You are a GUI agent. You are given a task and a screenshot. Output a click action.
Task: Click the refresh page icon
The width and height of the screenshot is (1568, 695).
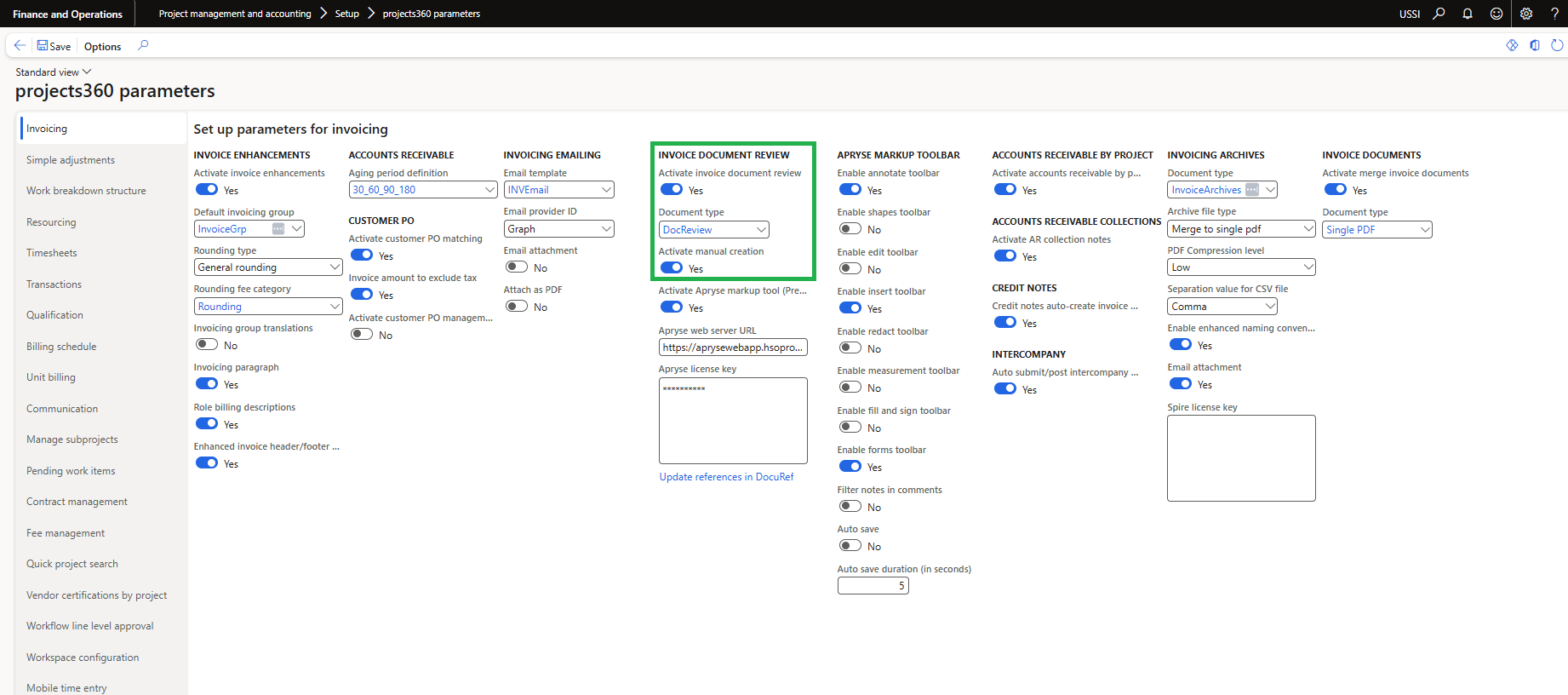tap(1557, 46)
